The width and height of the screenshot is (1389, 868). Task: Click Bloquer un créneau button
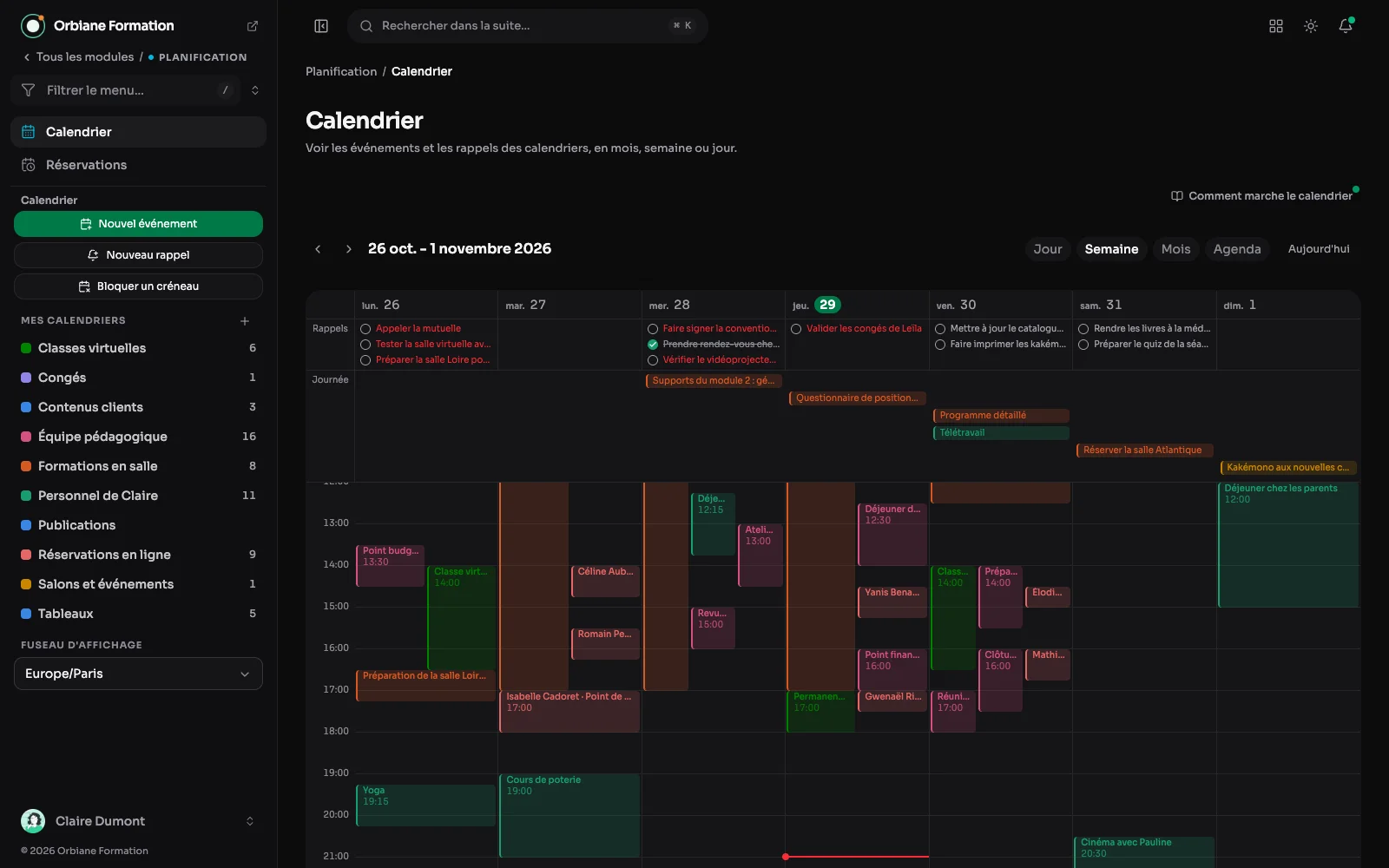click(138, 286)
